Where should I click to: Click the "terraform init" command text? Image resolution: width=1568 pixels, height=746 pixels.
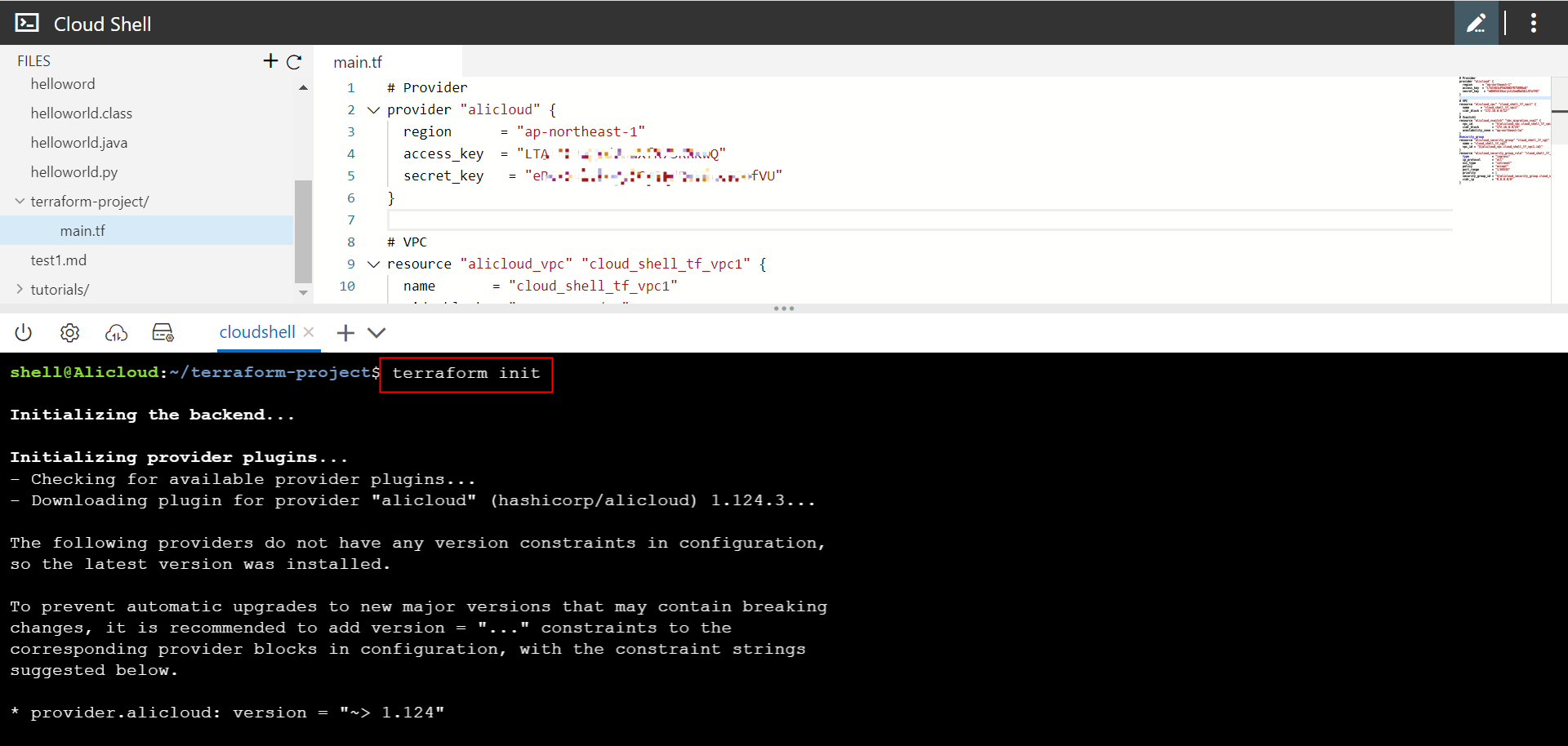point(466,373)
